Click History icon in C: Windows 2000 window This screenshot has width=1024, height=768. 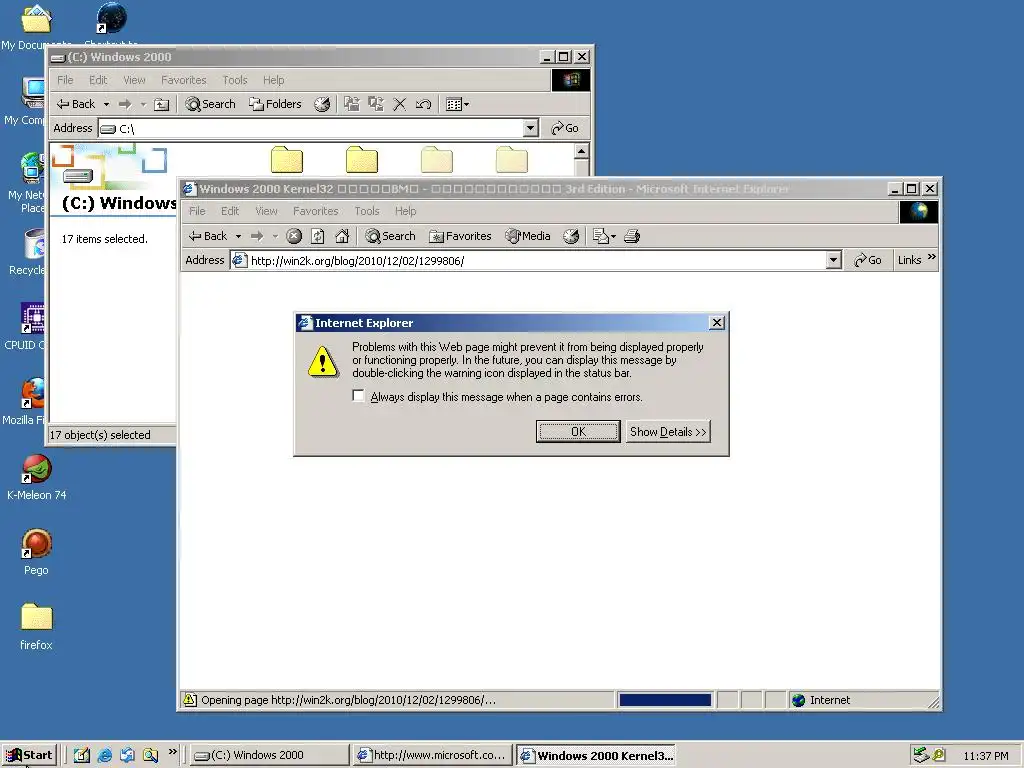point(322,104)
